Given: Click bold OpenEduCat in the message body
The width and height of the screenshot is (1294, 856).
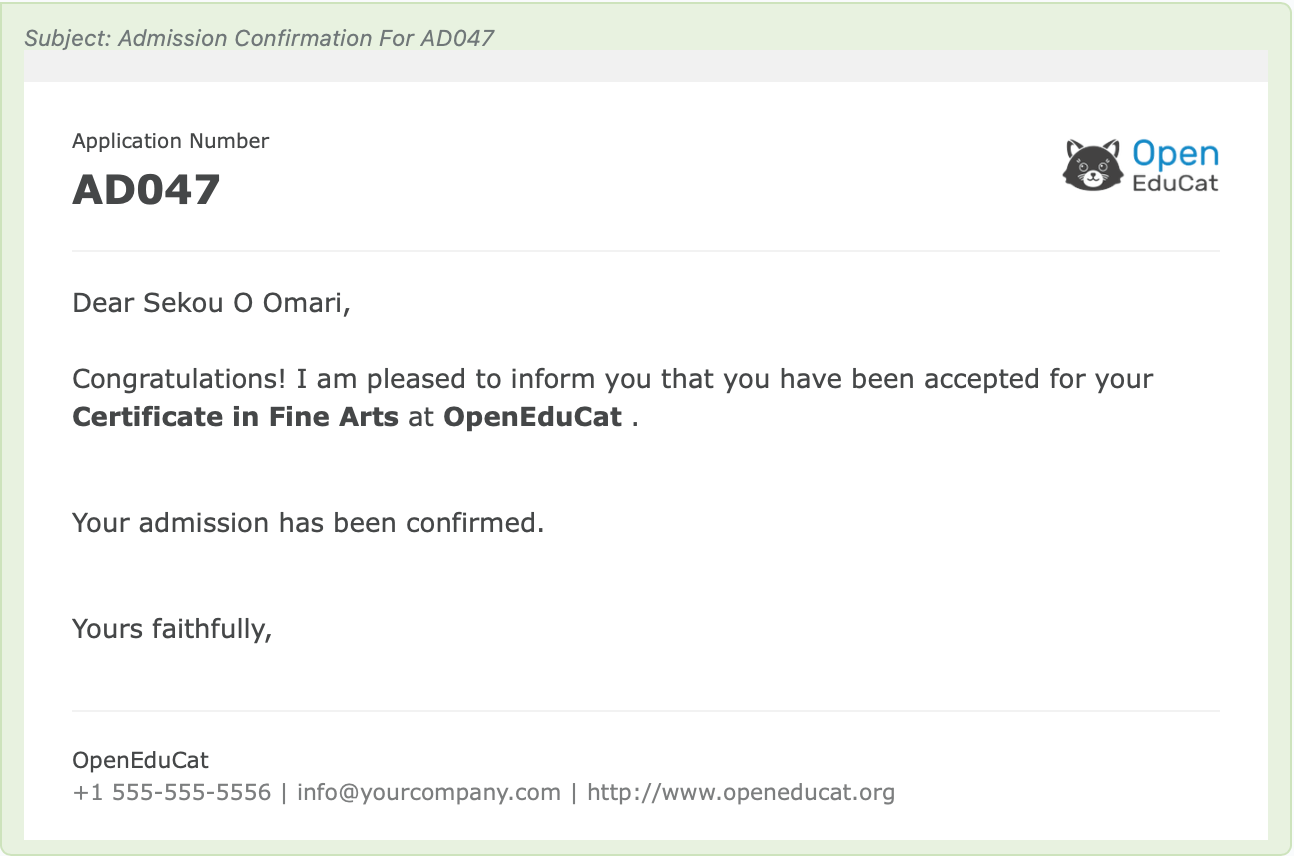Looking at the screenshot, I should [533, 416].
